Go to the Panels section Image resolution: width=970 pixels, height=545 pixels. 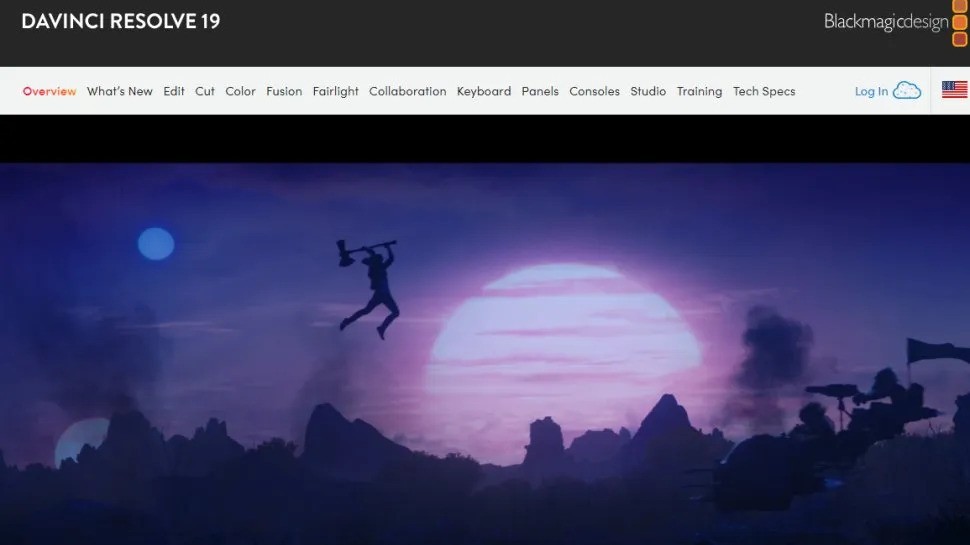click(540, 91)
